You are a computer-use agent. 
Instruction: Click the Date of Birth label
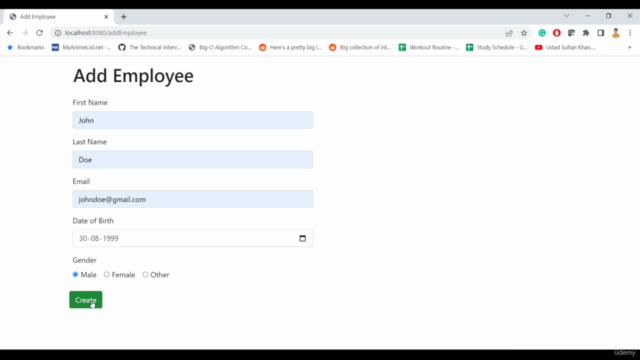coord(93,221)
